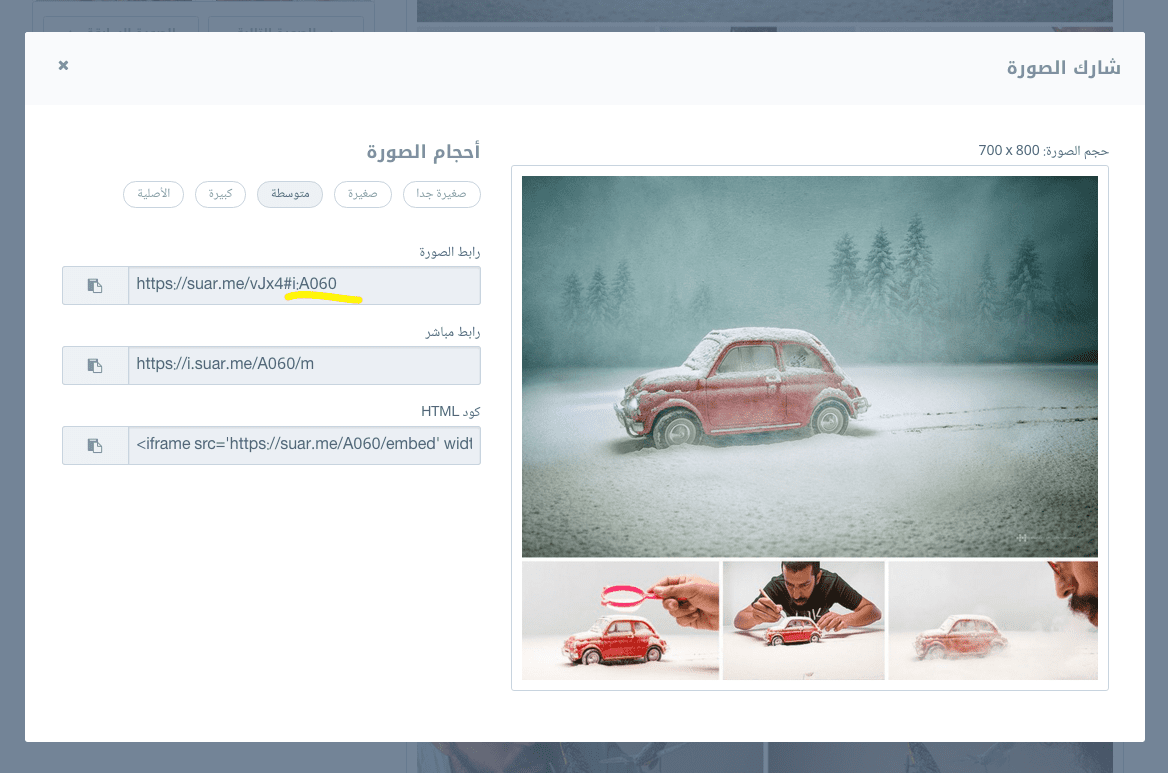Copy the direct link رابط مباشر
This screenshot has height=773, width=1168.
[x=95, y=366]
